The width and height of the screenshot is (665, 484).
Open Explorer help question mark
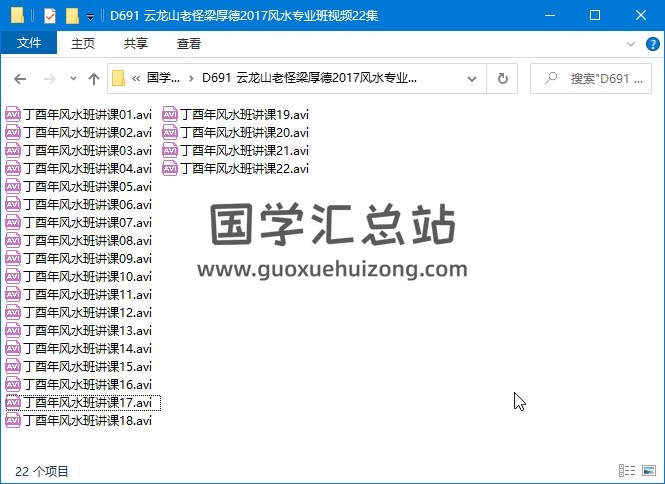pyautogui.click(x=652, y=44)
